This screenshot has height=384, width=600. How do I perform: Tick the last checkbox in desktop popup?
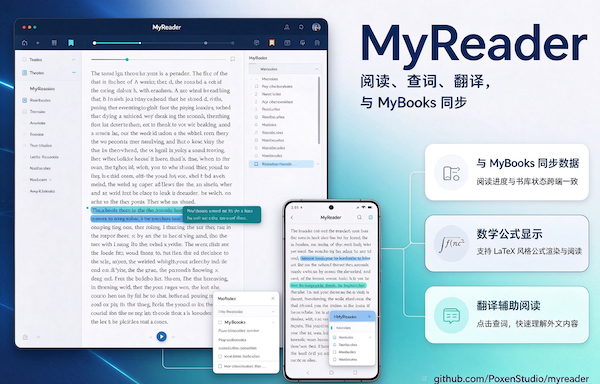220,366
